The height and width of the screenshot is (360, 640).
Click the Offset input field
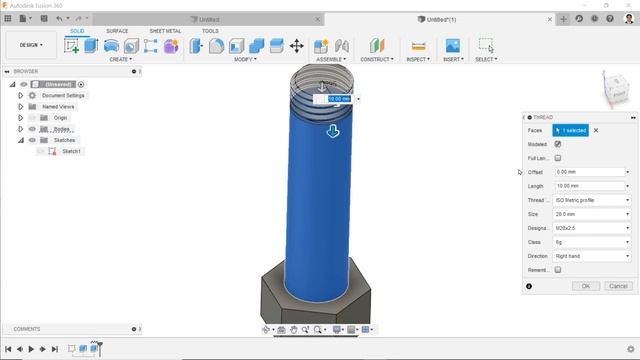pyautogui.click(x=589, y=172)
